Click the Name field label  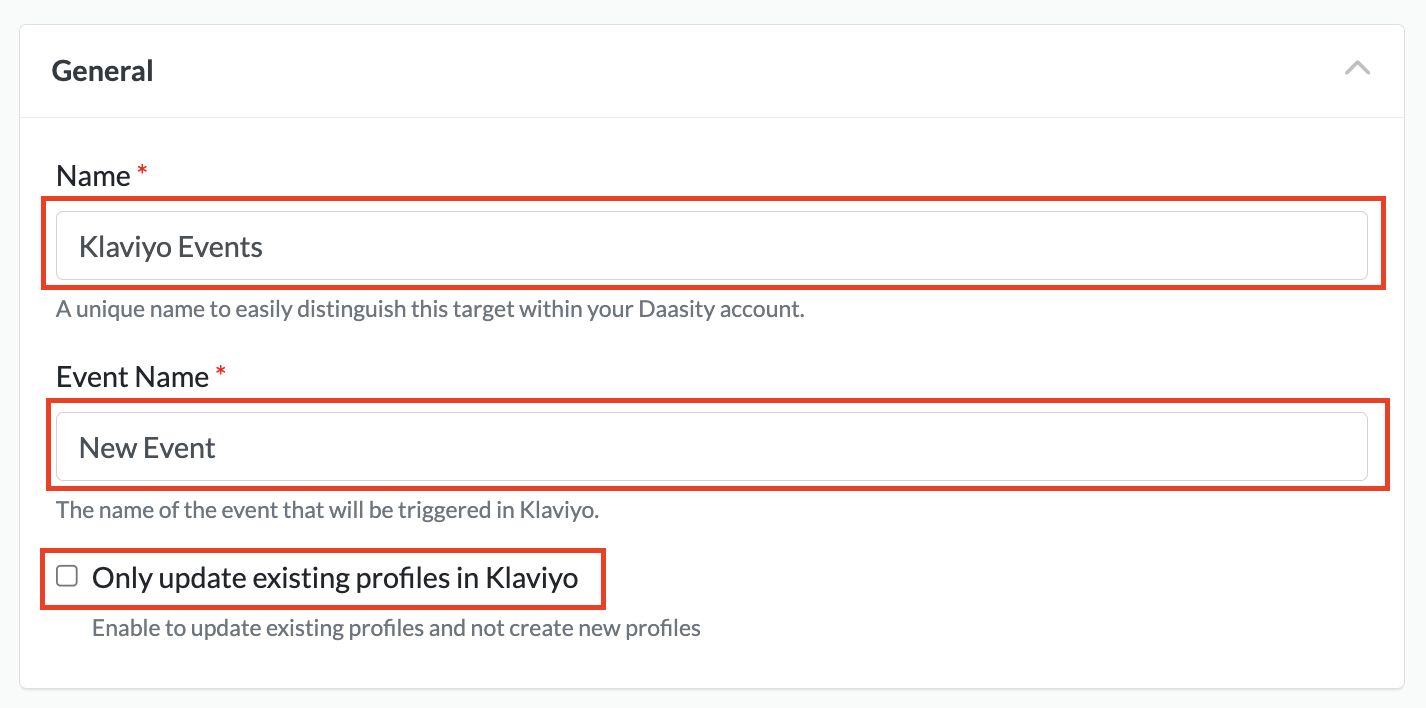click(93, 176)
